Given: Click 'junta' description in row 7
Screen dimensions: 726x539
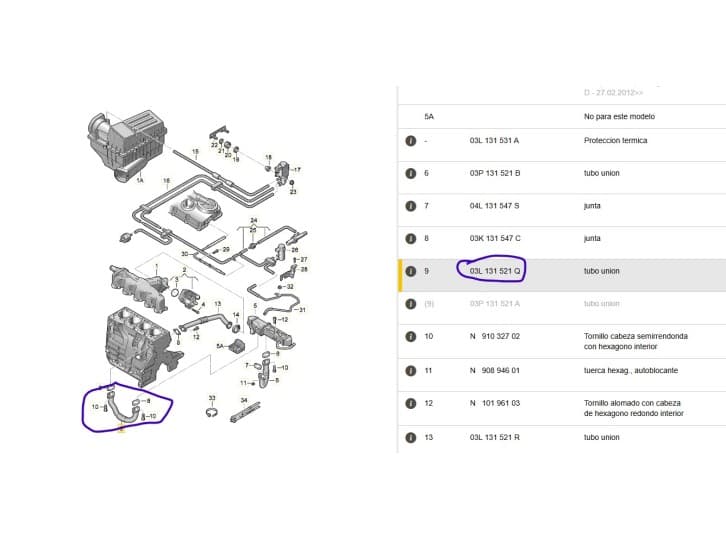Looking at the screenshot, I should [x=592, y=206].
